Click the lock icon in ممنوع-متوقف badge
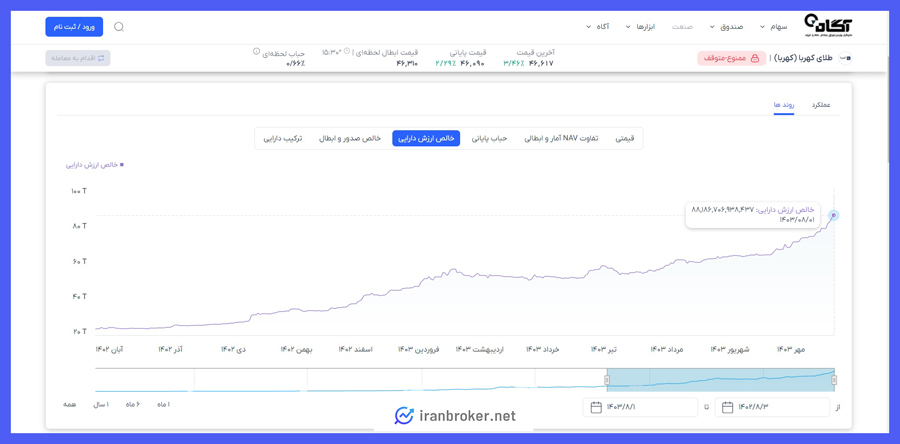 [x=755, y=59]
